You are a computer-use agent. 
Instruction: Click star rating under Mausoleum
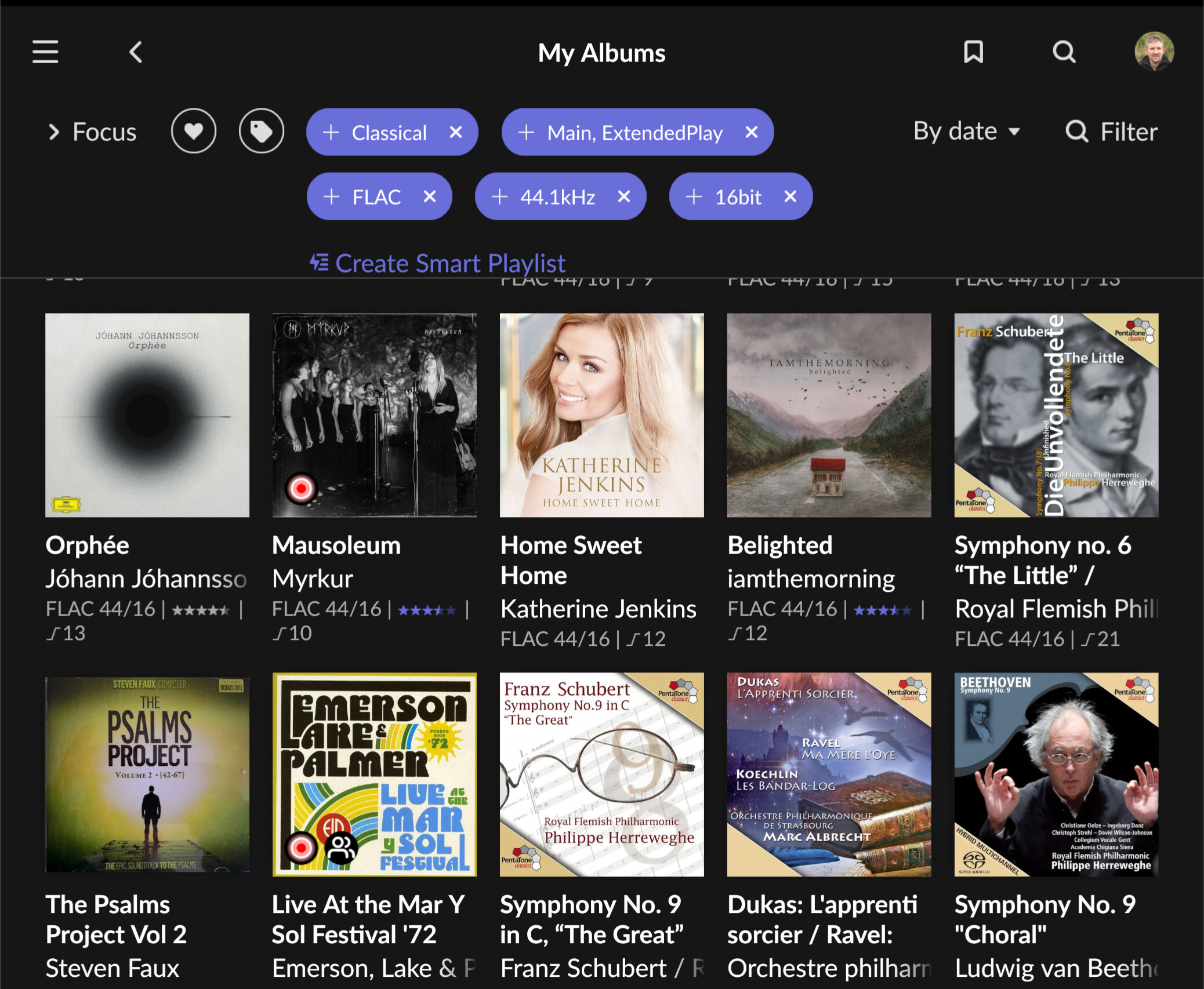(x=427, y=610)
